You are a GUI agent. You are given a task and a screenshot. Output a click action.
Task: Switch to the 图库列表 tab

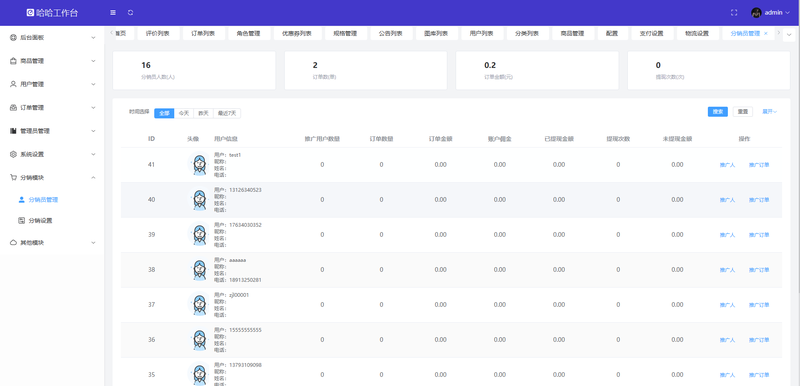436,34
